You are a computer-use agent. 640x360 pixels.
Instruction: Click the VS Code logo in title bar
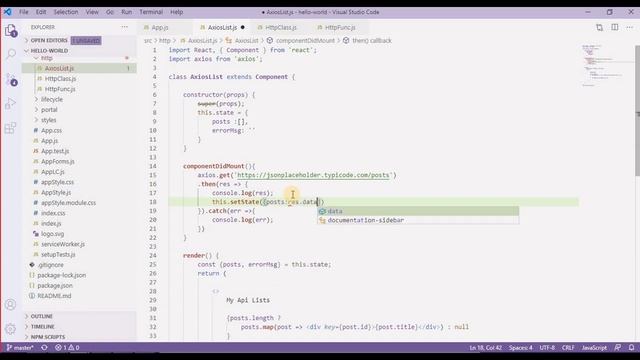(x=8, y=12)
